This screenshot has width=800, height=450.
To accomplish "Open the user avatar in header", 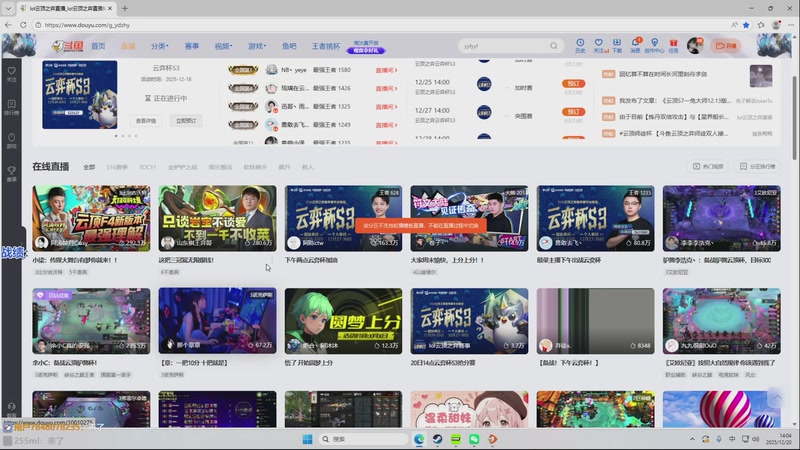I will 694,45.
